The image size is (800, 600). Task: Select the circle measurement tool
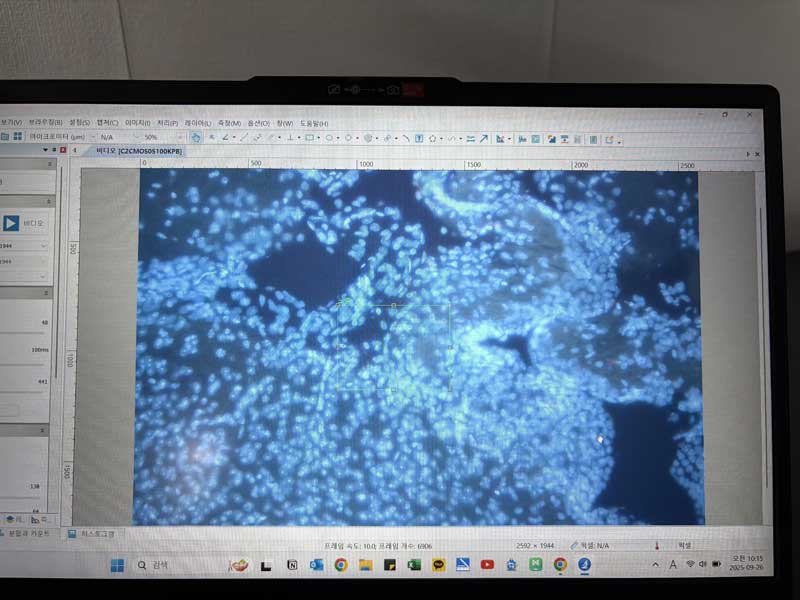[329, 137]
